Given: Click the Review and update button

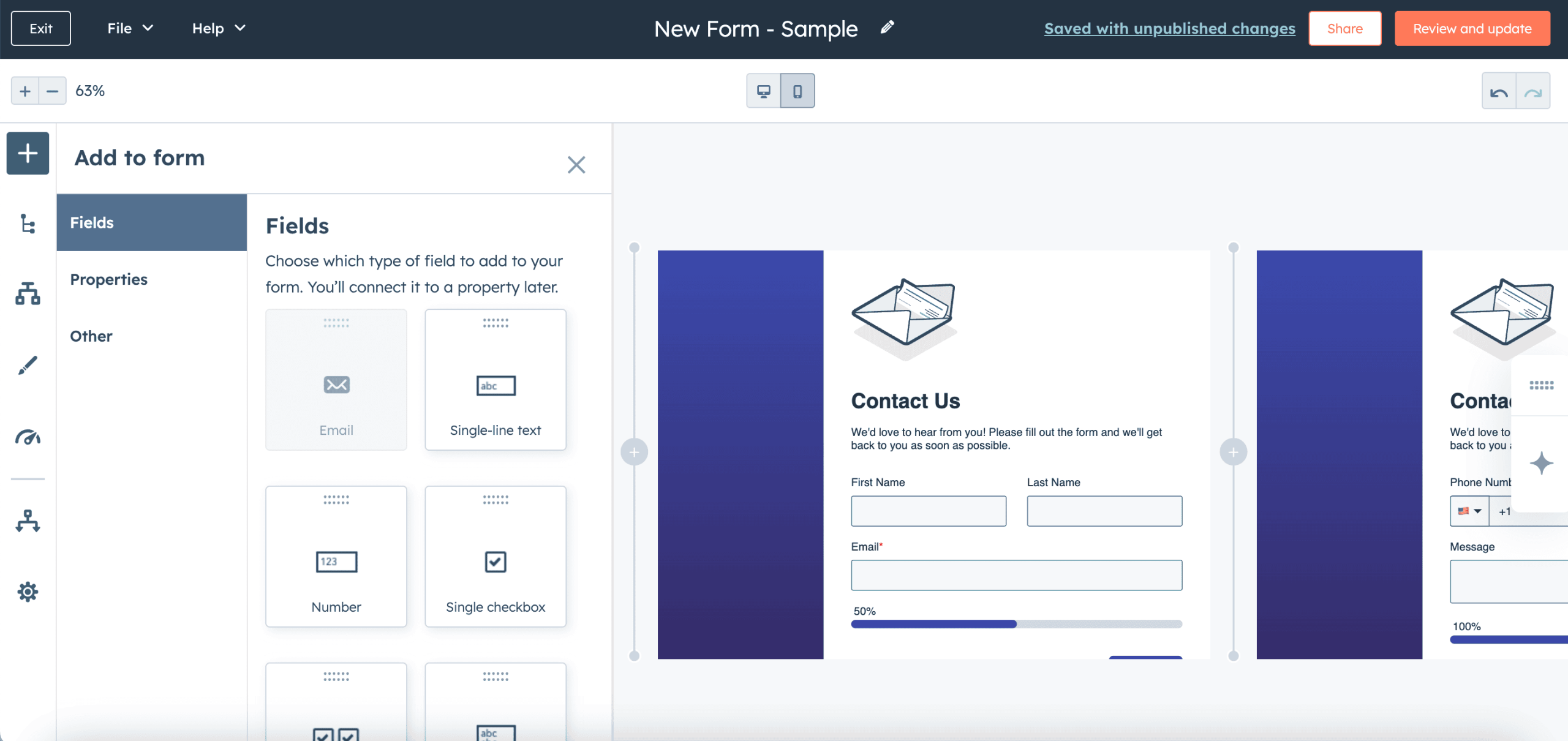Looking at the screenshot, I should (1472, 28).
